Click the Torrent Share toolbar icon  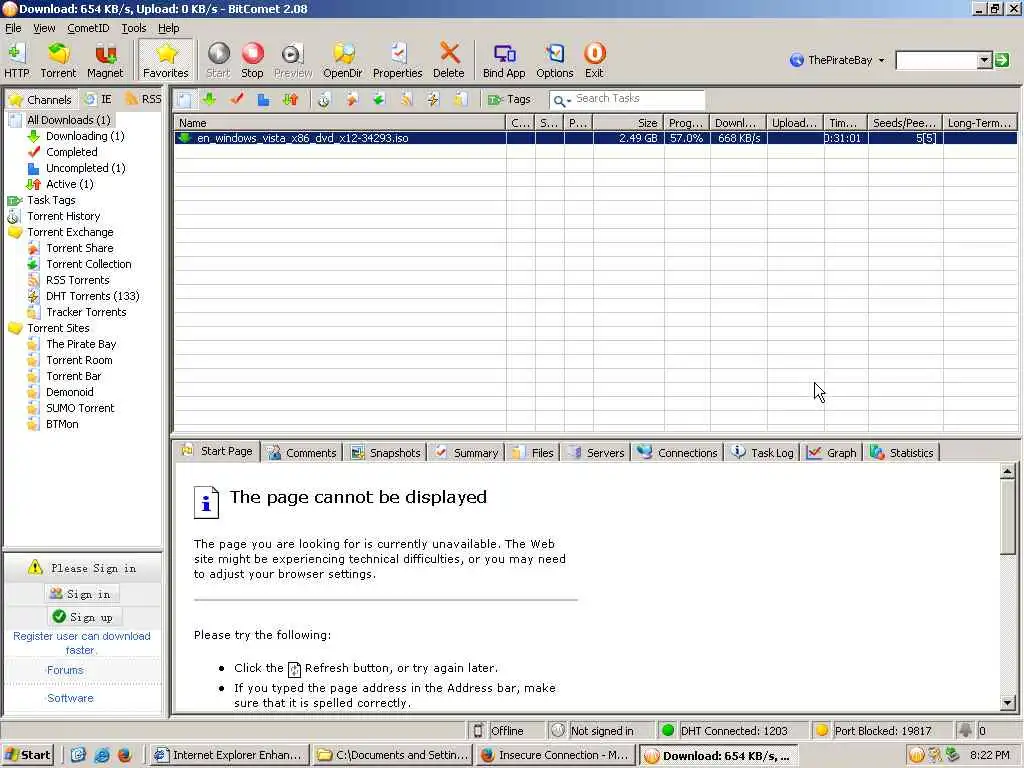352,99
